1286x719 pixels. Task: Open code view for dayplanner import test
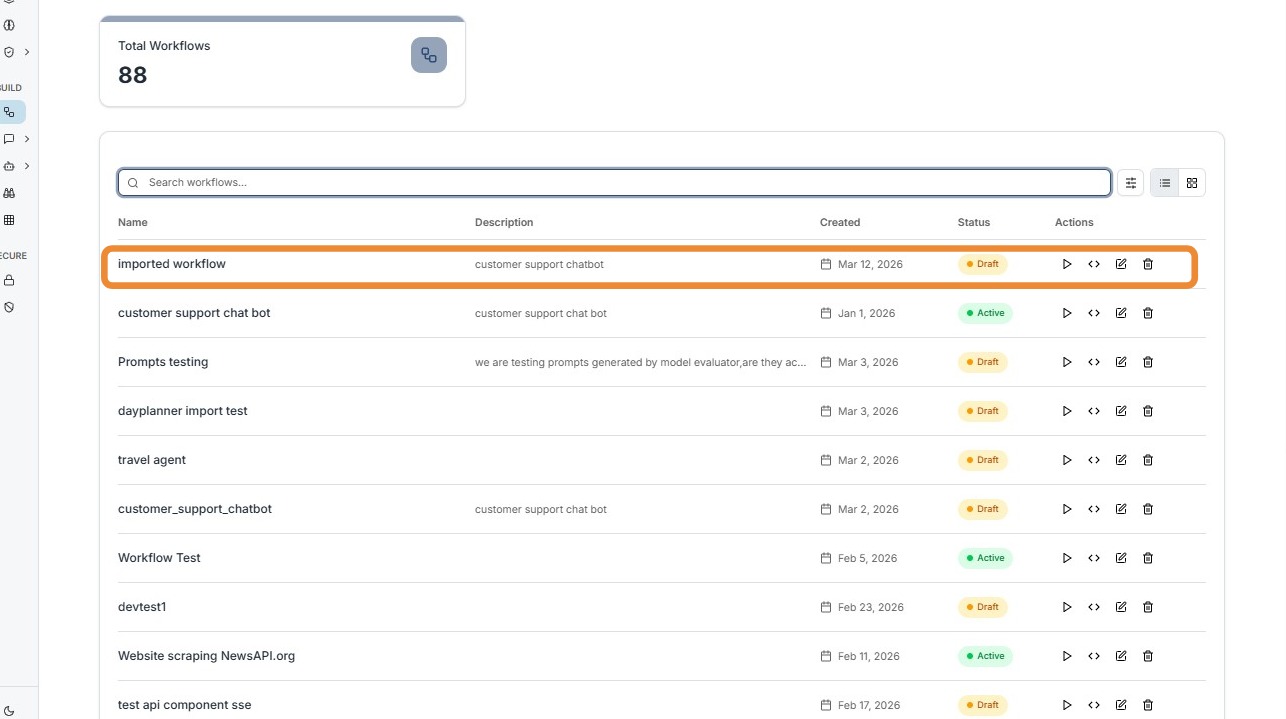click(1094, 411)
